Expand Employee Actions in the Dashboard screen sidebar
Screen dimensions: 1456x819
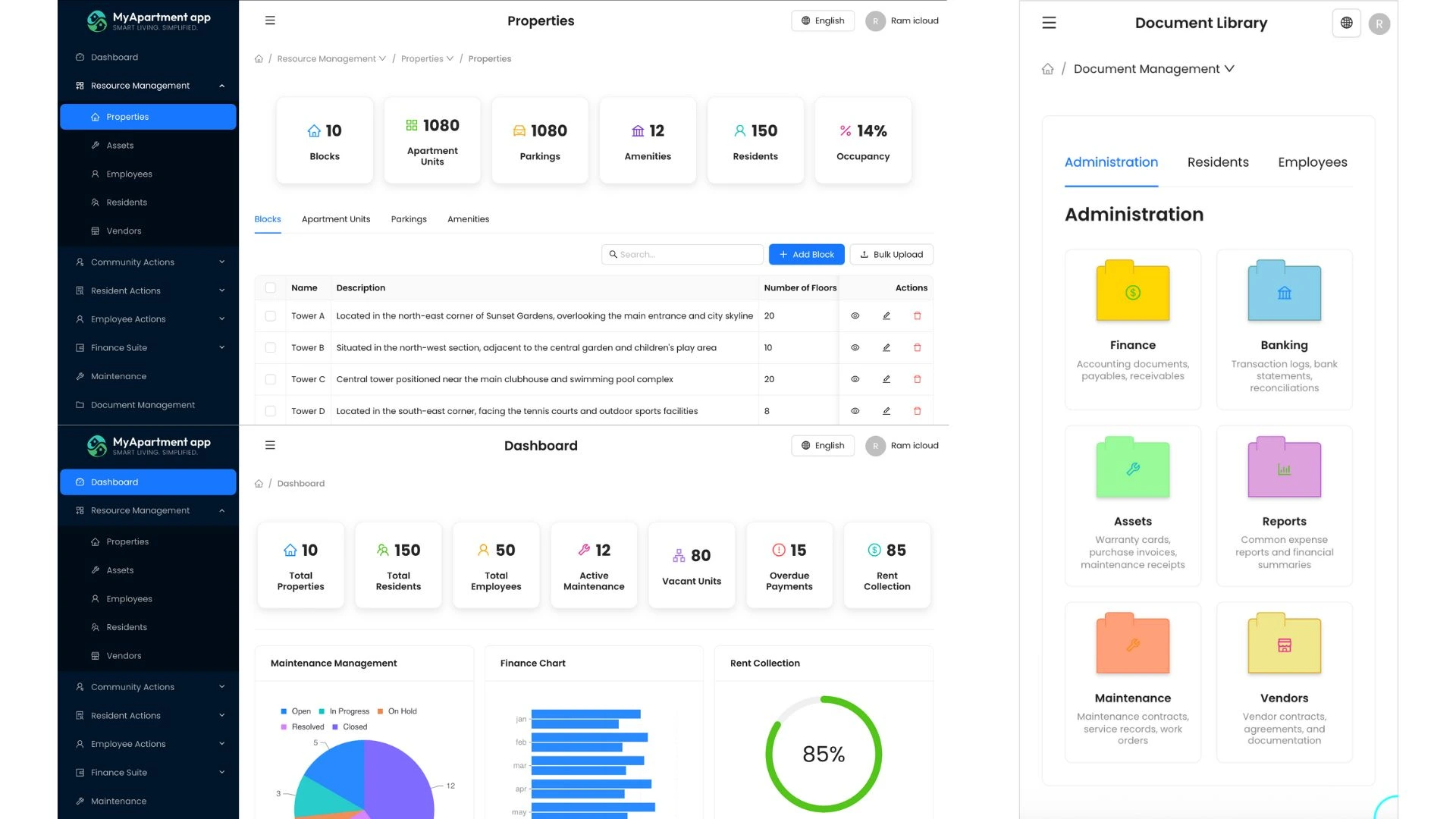point(149,744)
